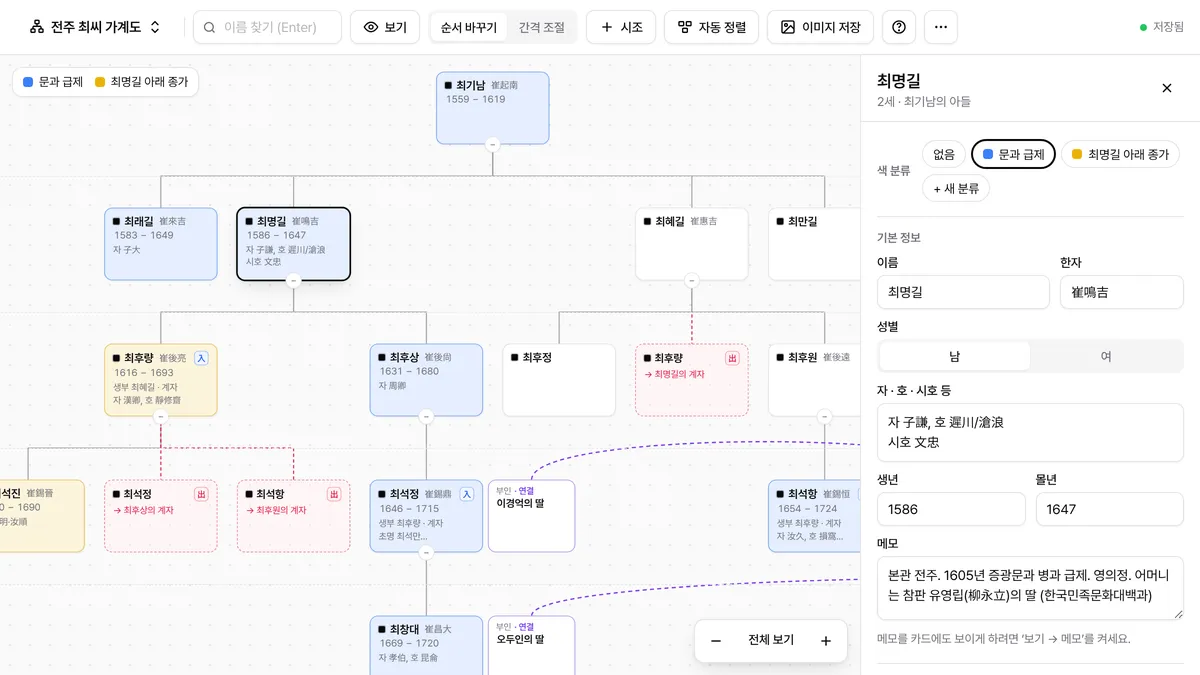The height and width of the screenshot is (675, 1200).
Task: Pick the yellow 최명길 아래 종가 chip in the side panel
Action: pos(1120,154)
